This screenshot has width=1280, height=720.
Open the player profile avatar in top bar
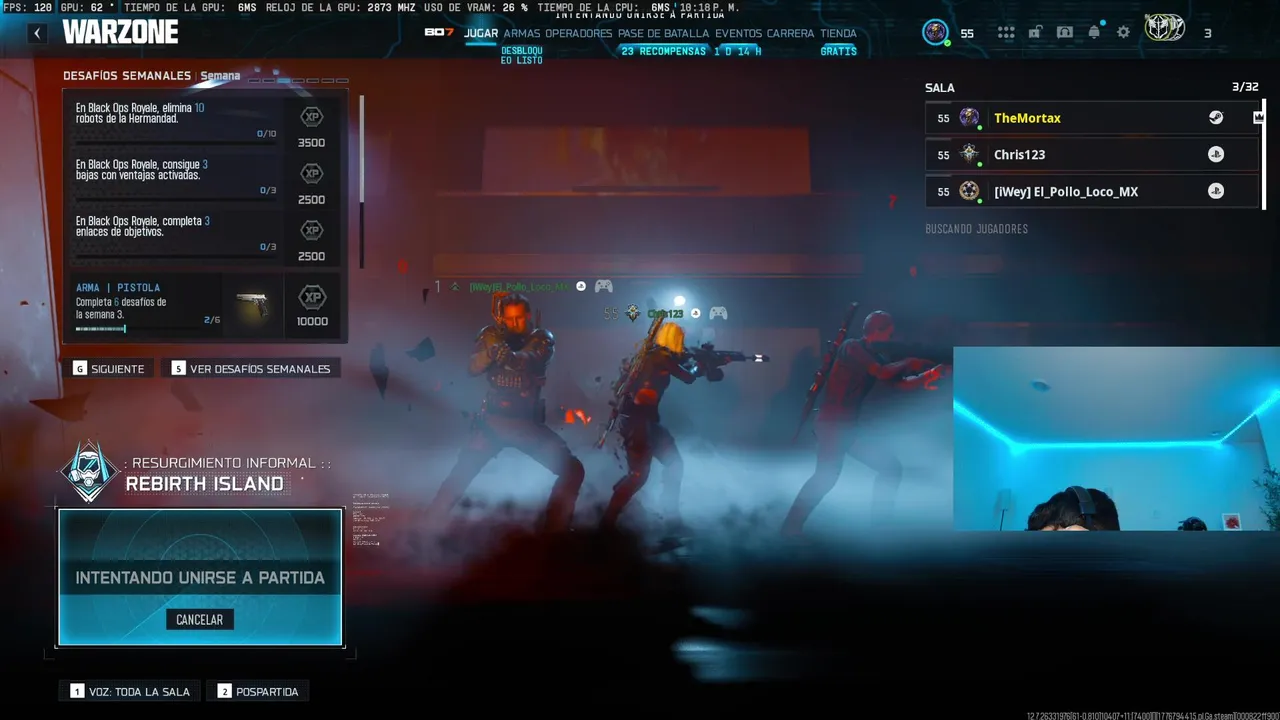pos(935,32)
